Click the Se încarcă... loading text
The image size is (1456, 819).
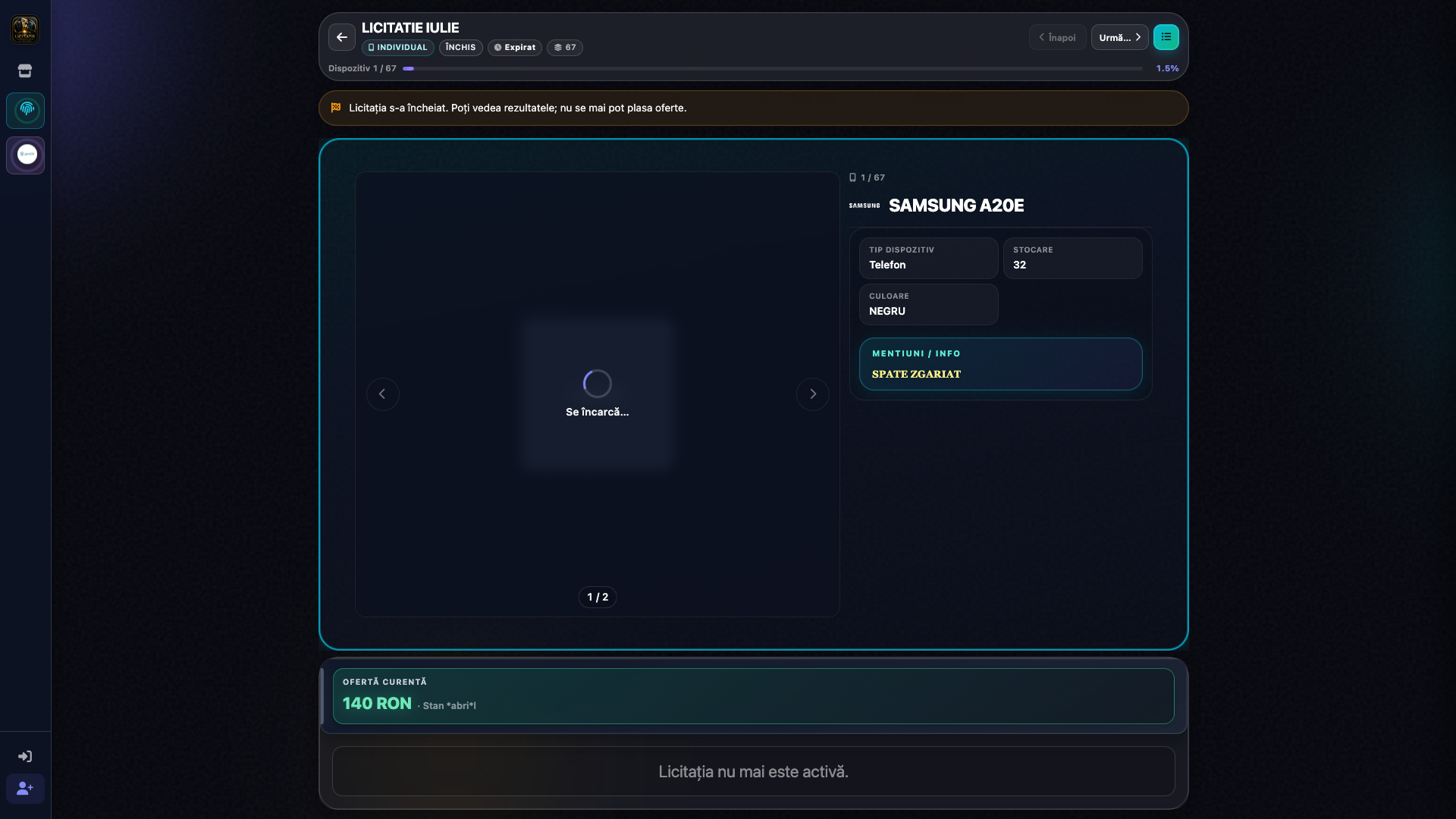coord(598,412)
